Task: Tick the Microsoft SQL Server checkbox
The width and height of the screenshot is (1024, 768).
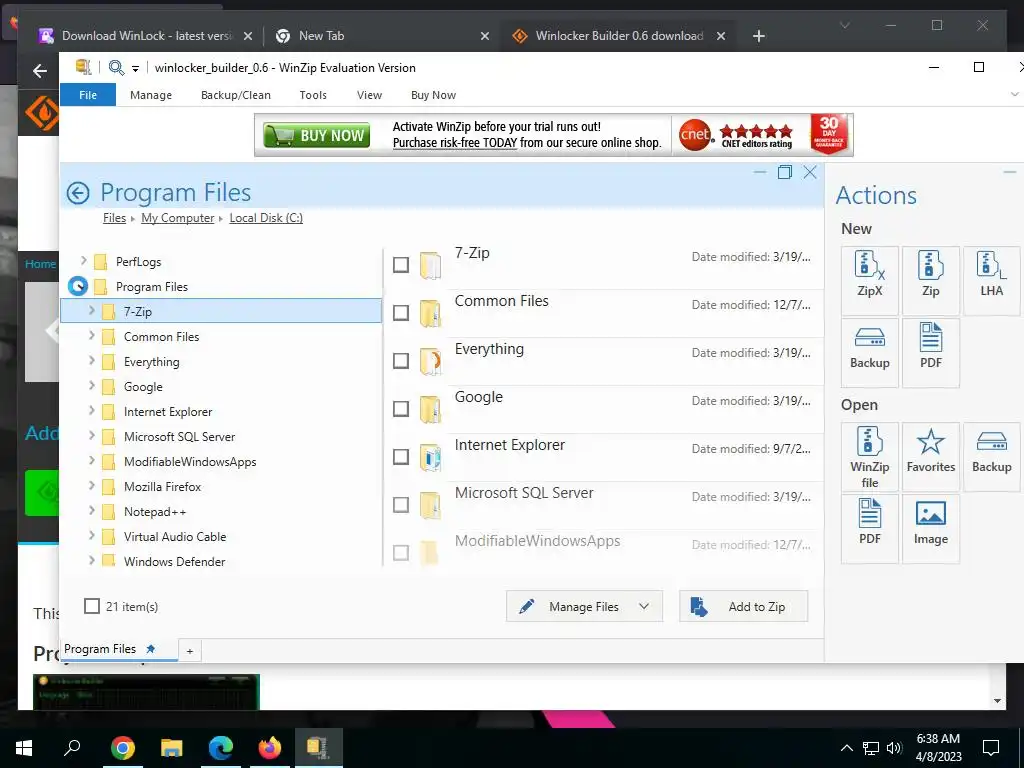Action: 401,505
